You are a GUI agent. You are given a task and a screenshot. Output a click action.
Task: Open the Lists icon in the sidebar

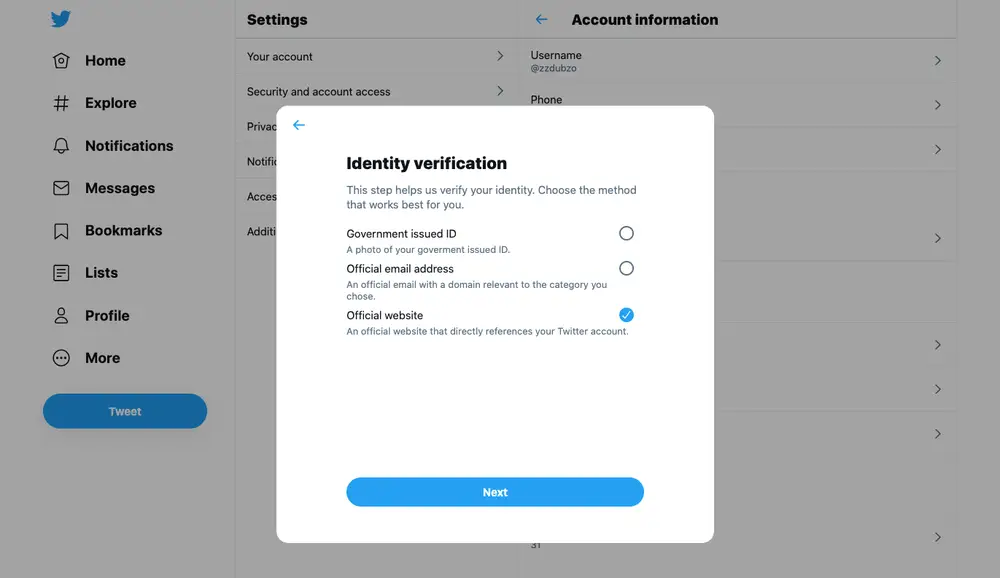(x=62, y=272)
